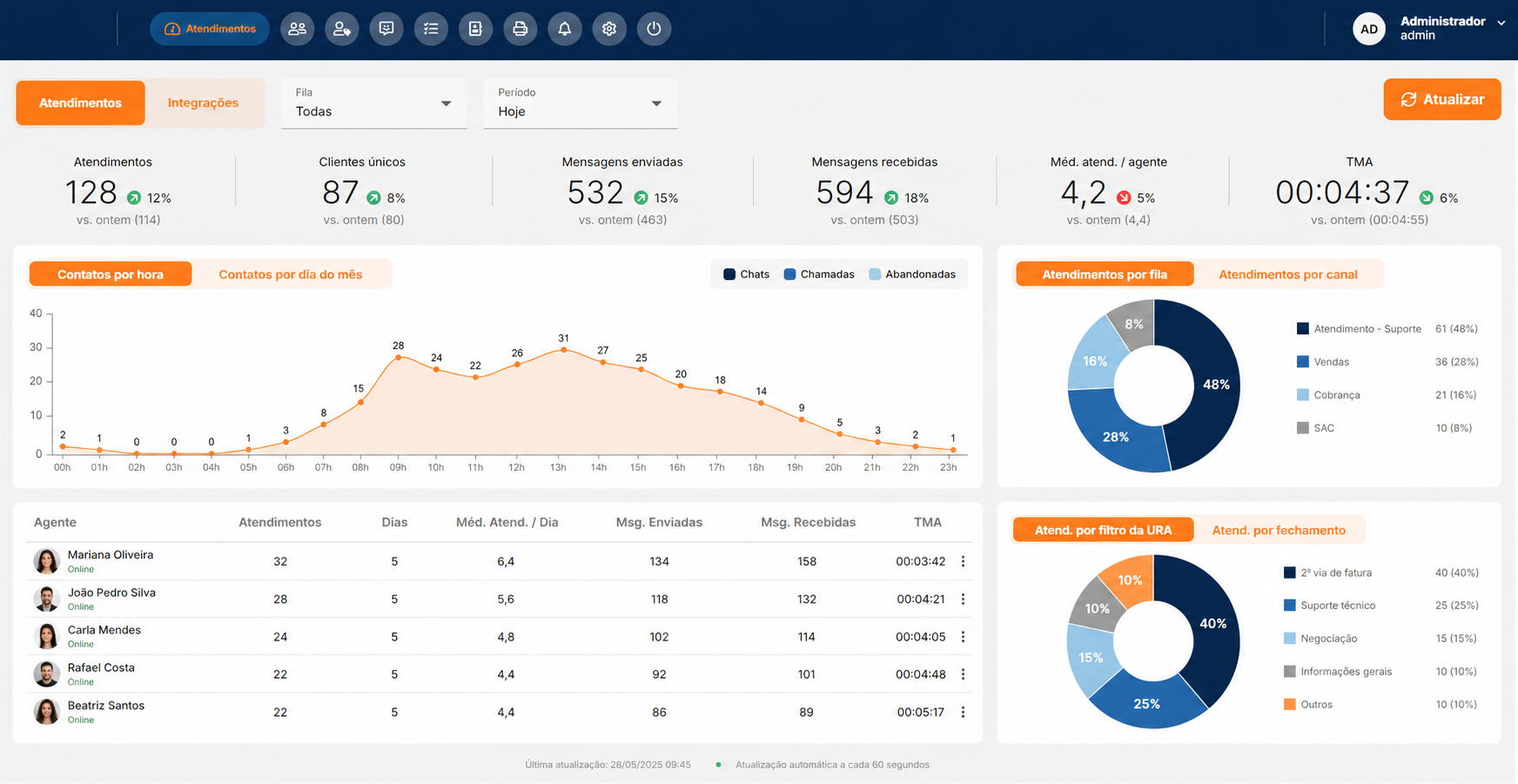Open options menu for Carla Mendes row
The image size is (1518, 784).
coord(963,637)
